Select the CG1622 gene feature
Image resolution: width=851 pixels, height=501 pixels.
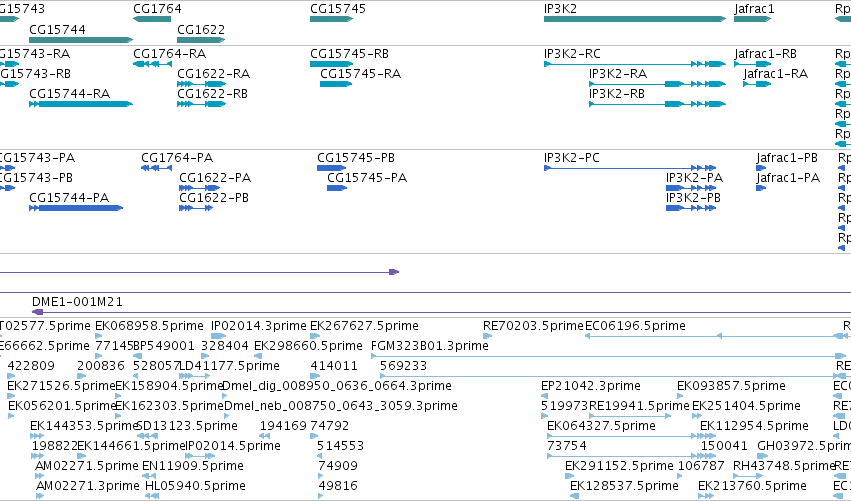[x=201, y=40]
